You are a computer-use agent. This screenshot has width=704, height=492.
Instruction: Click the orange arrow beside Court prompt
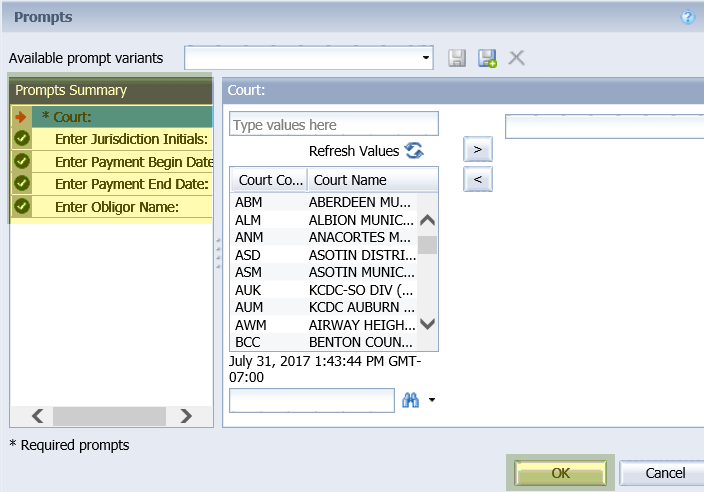click(21, 117)
